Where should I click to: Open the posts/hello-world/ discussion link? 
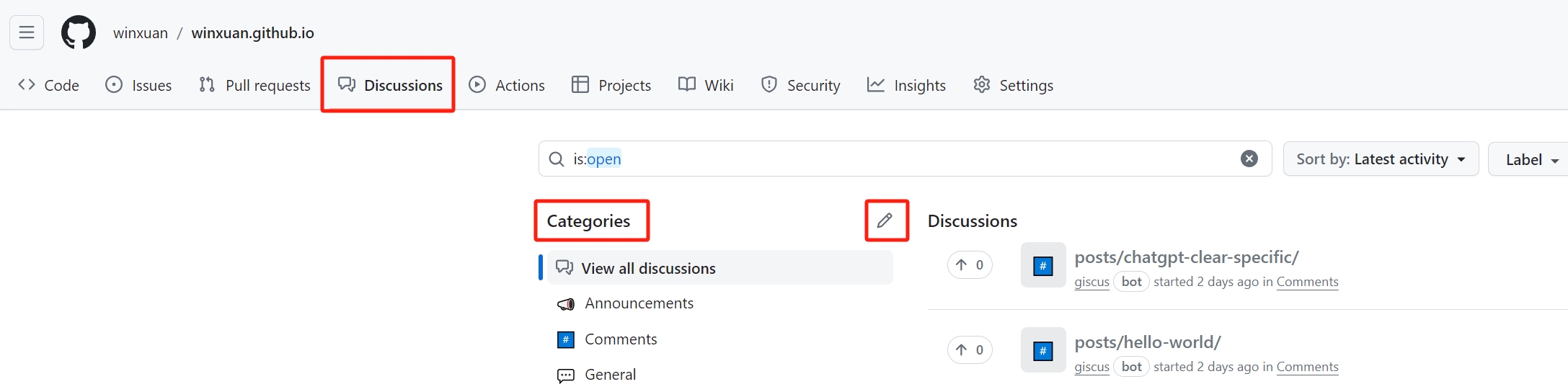click(x=1147, y=342)
